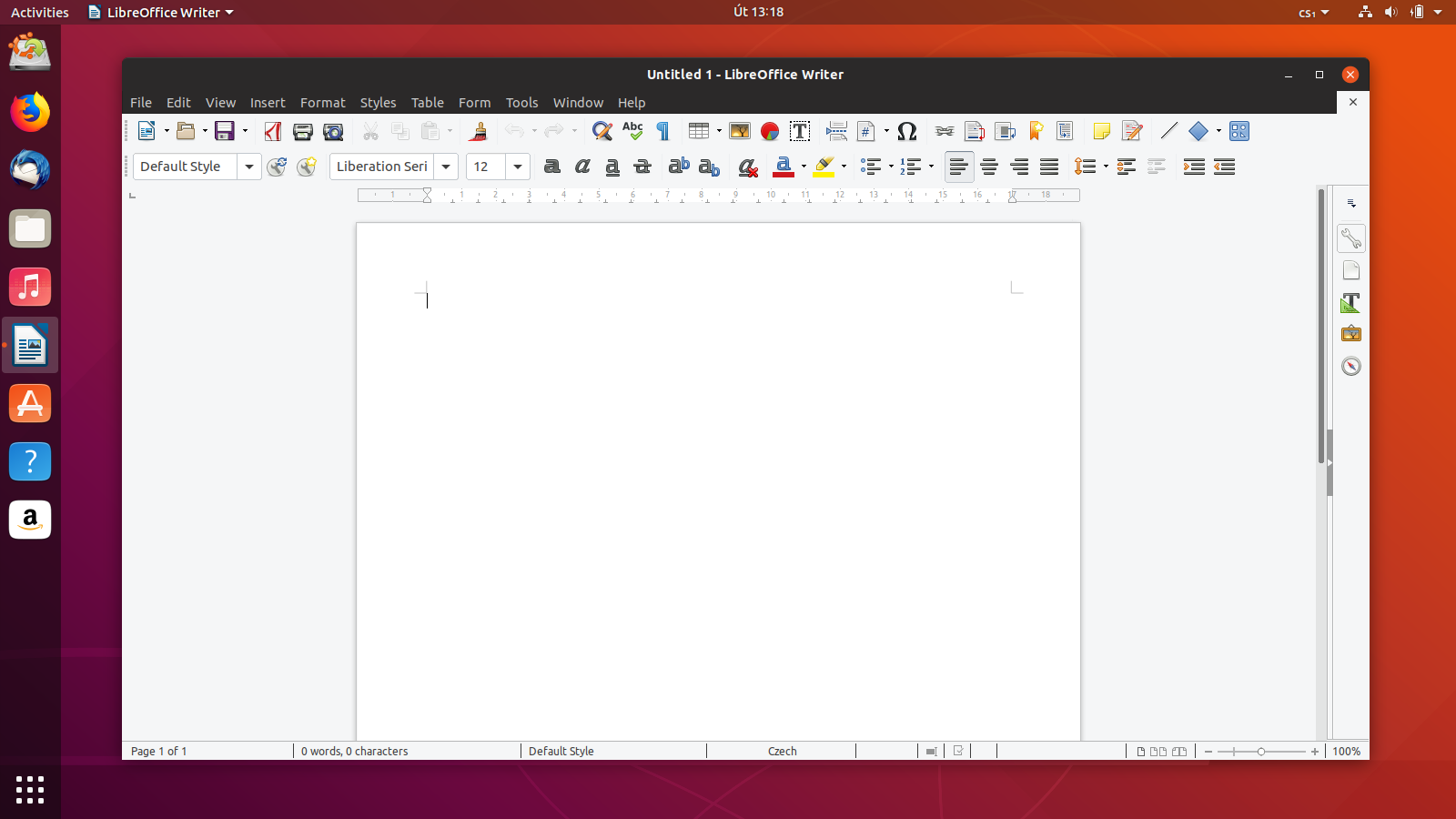Apply the Clone Formatting paintbrush
1456x819 pixels.
[x=478, y=131]
